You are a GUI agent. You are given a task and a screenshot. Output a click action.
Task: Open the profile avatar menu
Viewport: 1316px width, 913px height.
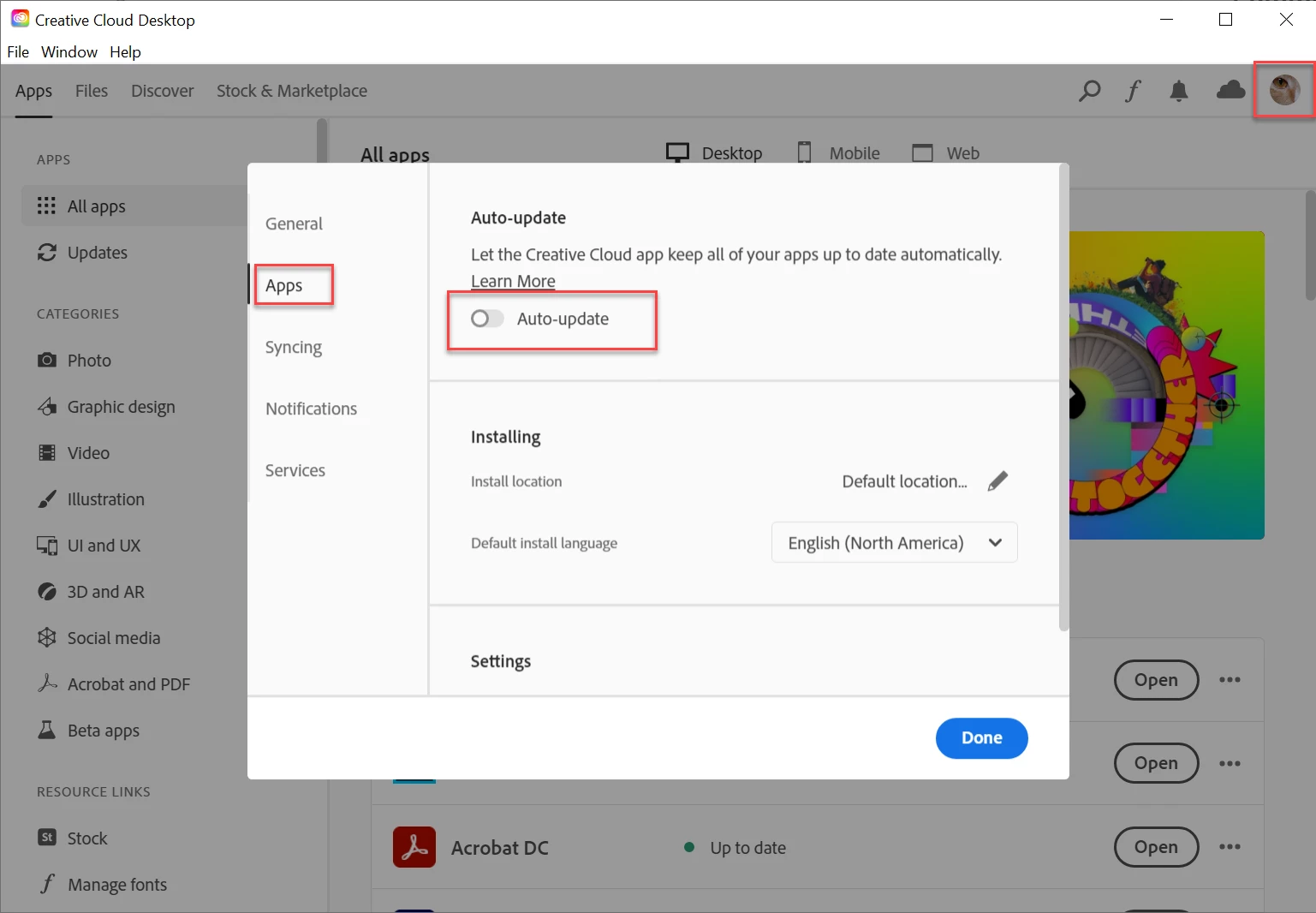click(1284, 90)
